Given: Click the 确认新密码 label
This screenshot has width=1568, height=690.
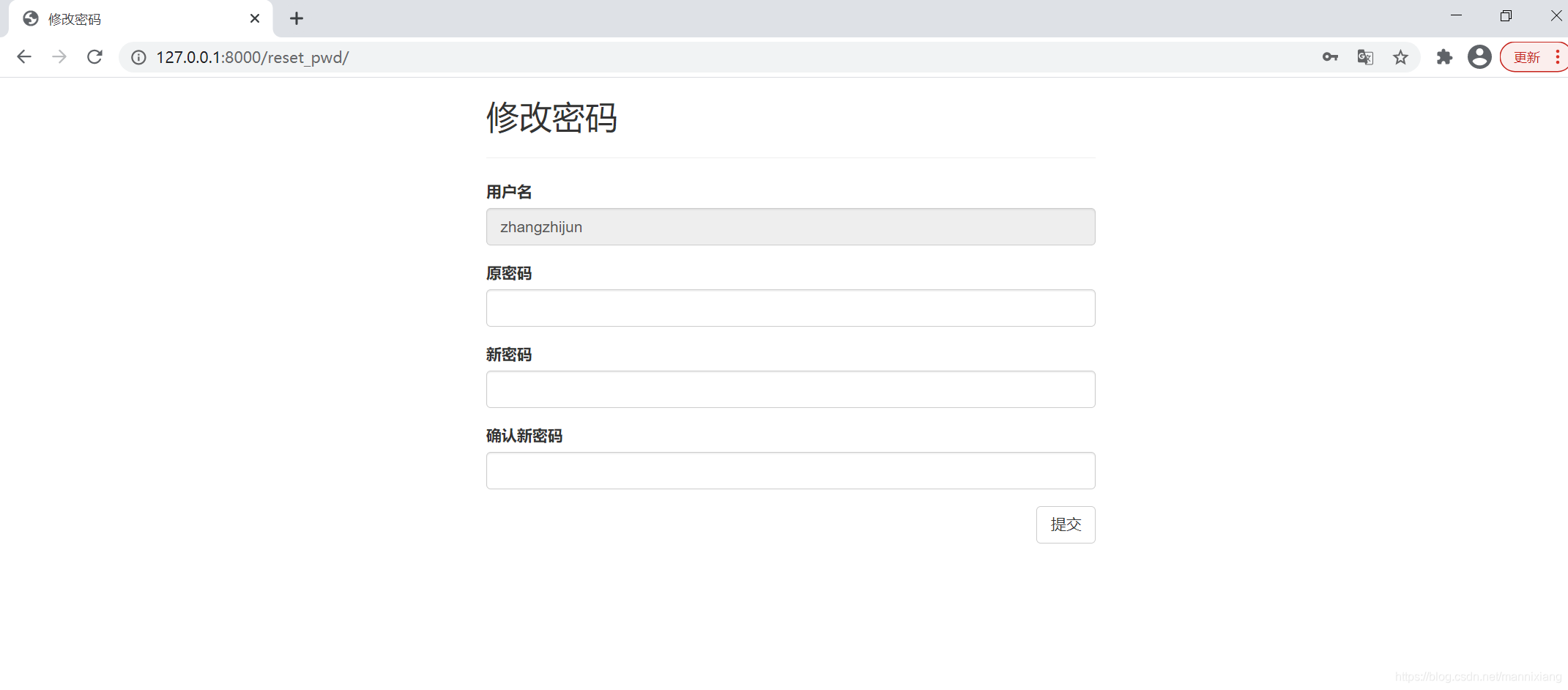Looking at the screenshot, I should coord(524,436).
